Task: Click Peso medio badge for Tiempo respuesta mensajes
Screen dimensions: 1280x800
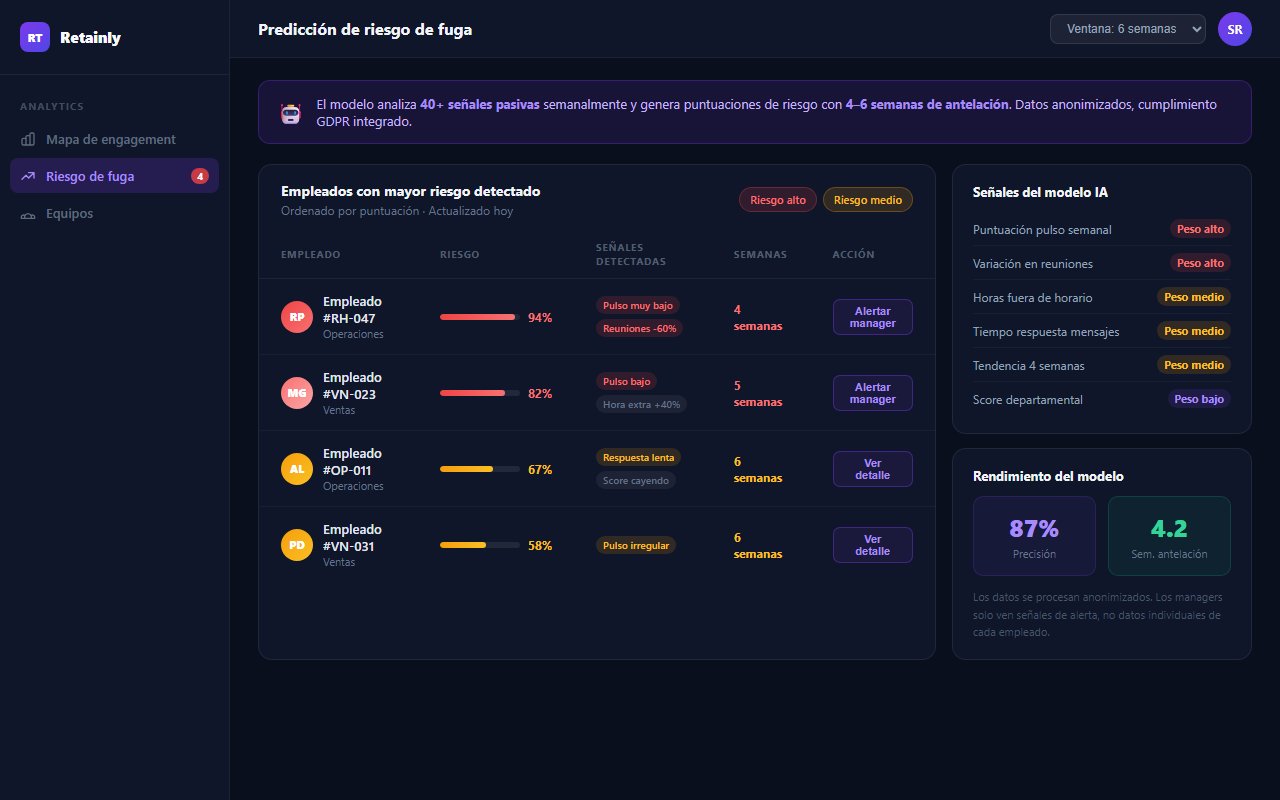Action: click(x=1194, y=331)
